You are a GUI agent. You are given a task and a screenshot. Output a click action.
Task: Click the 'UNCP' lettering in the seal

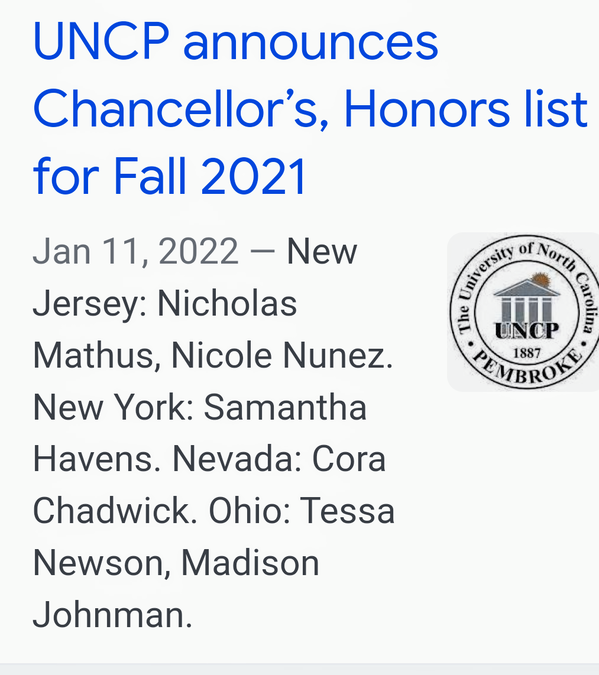pyautogui.click(x=527, y=331)
